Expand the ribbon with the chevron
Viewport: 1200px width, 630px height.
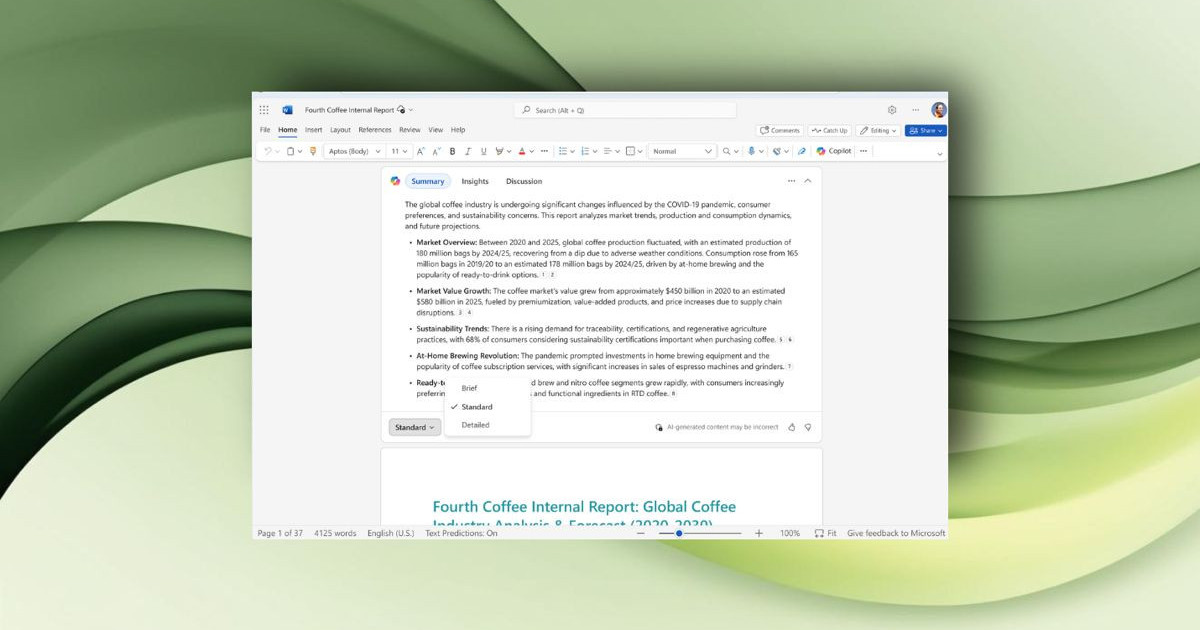coord(939,153)
